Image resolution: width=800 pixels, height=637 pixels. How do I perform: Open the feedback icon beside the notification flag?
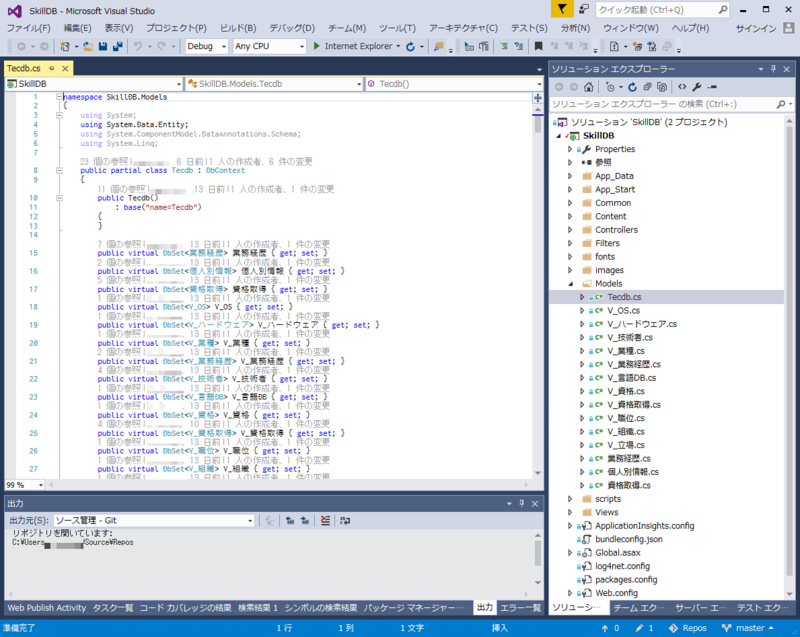(x=584, y=9)
